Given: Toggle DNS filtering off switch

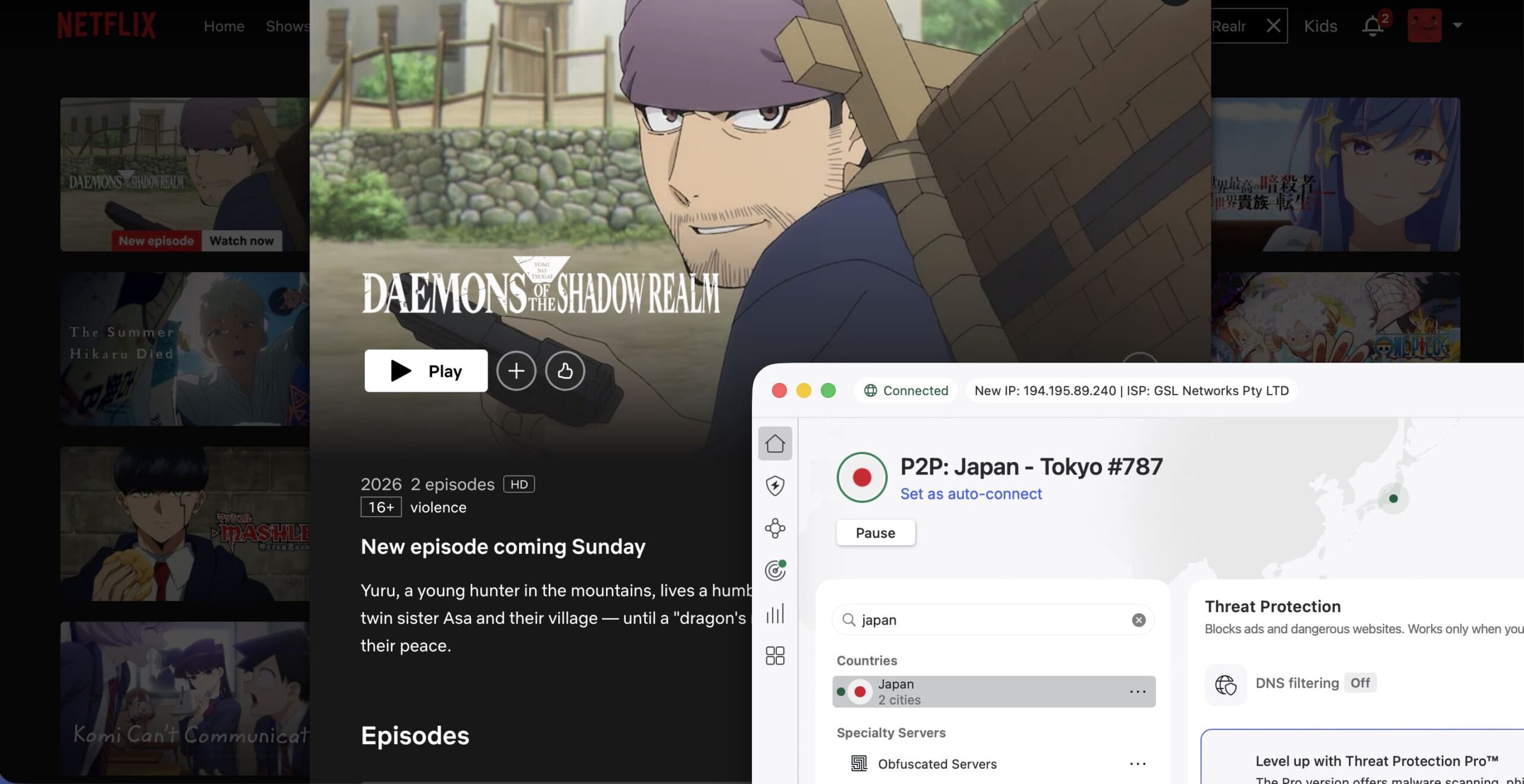Looking at the screenshot, I should (x=1360, y=683).
